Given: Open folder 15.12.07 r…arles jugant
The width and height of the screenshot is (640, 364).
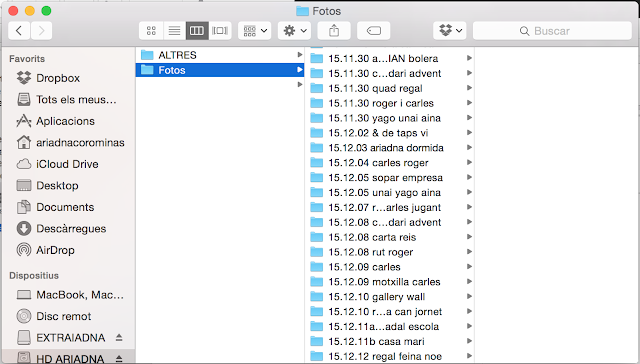Looking at the screenshot, I should pyautogui.click(x=389, y=207).
